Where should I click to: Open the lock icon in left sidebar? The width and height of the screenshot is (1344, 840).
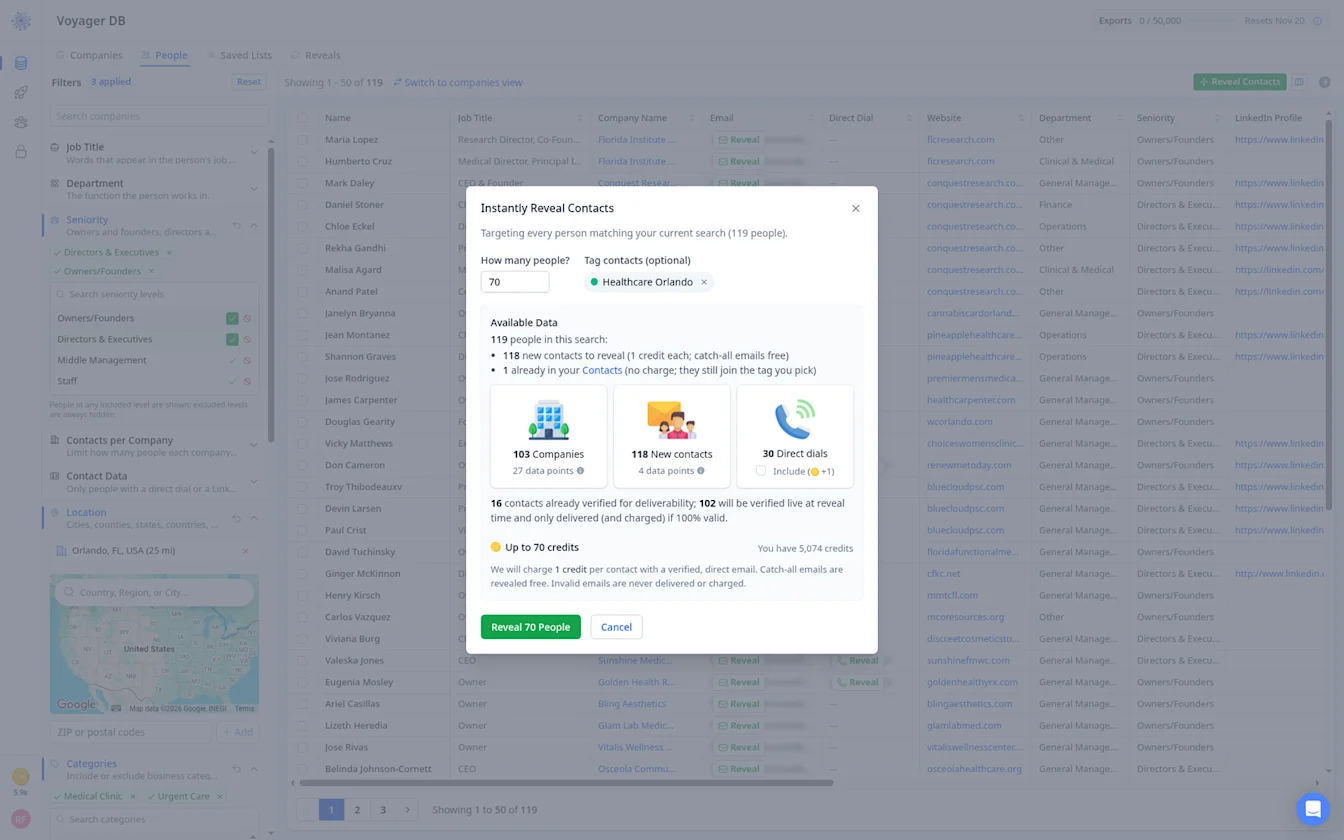21,152
